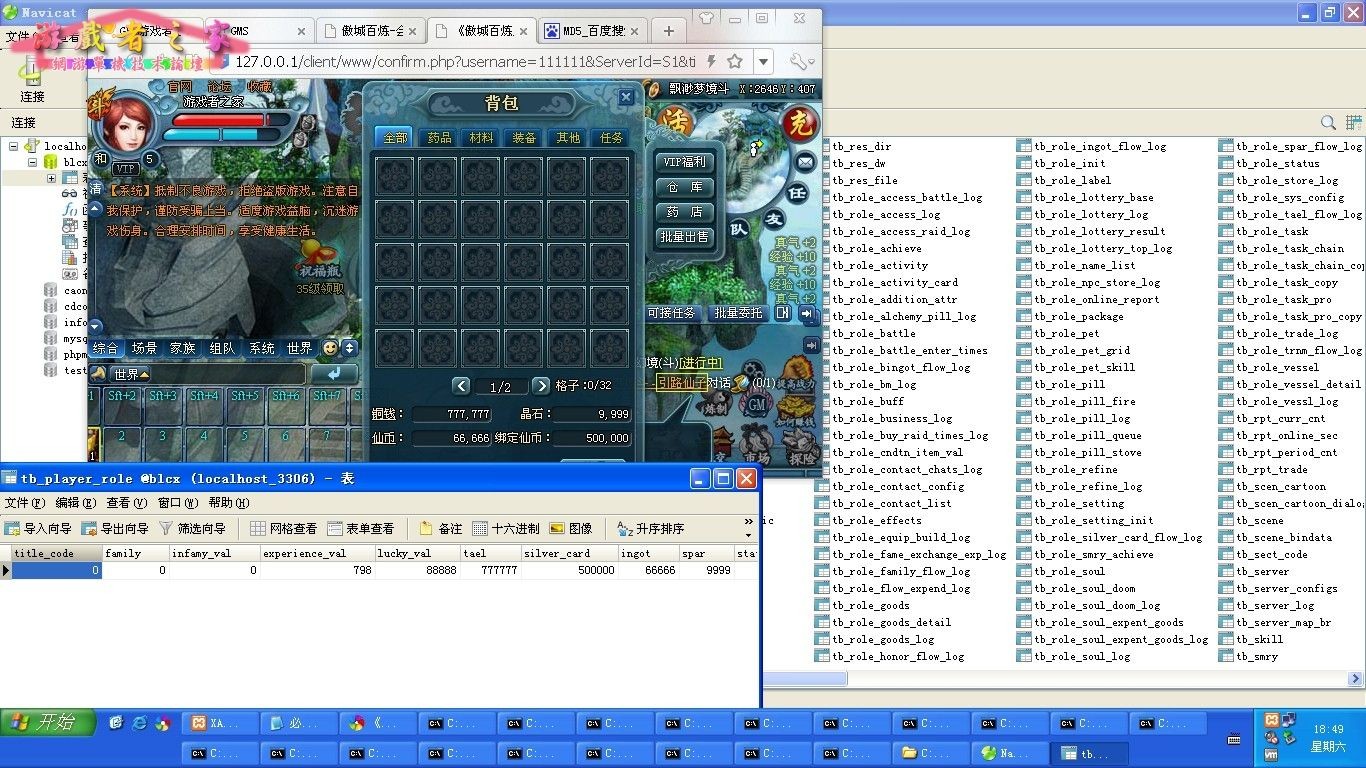Close the 背包 backpack panel
Viewport: 1366px width, 768px height.
coord(626,97)
